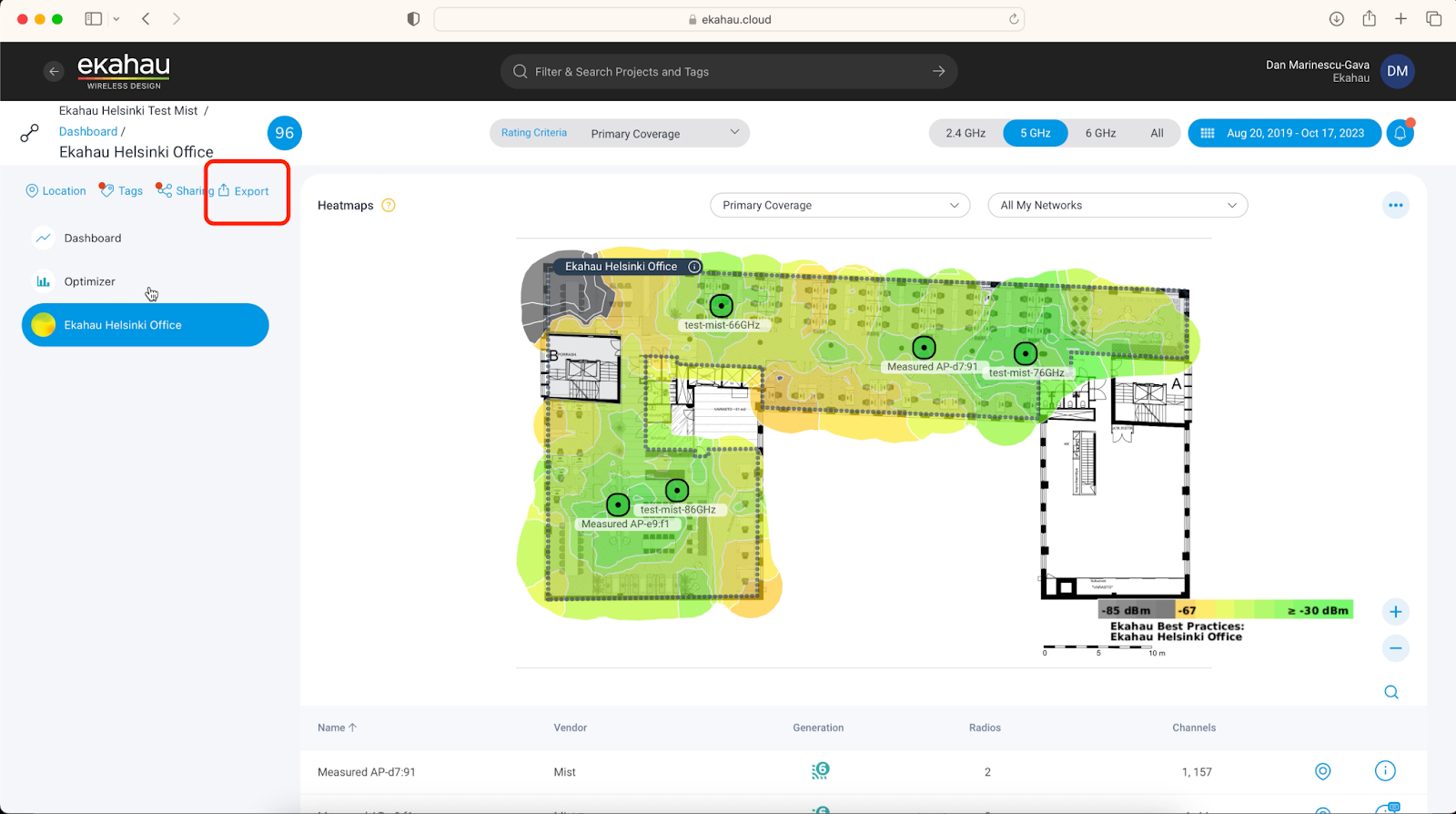Screen dimensions: 1456x814
Task: Click the back arrow beside Ekahau logo
Action: pos(54,71)
